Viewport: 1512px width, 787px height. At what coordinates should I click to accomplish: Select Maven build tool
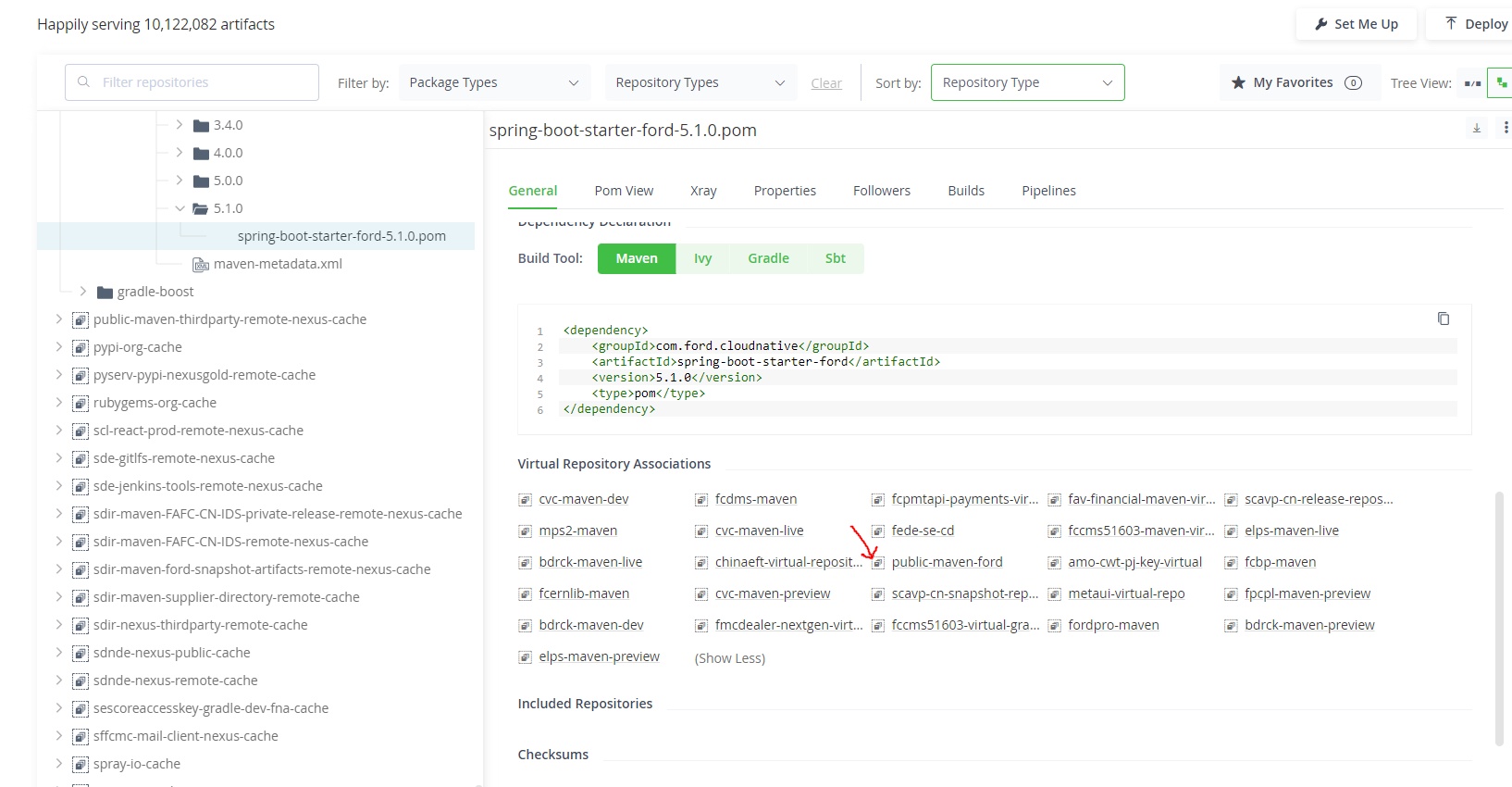click(637, 258)
